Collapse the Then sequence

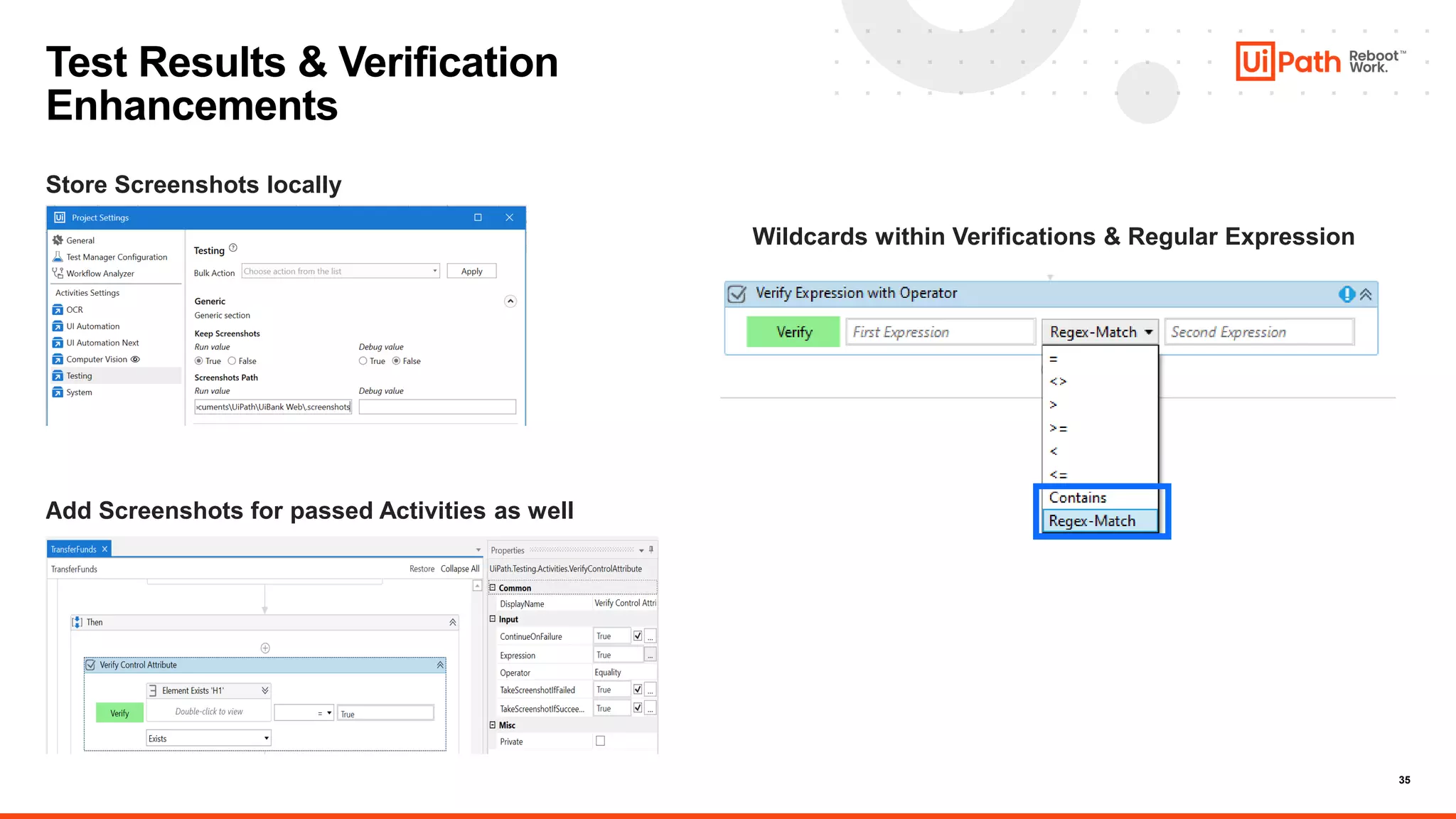(x=452, y=622)
